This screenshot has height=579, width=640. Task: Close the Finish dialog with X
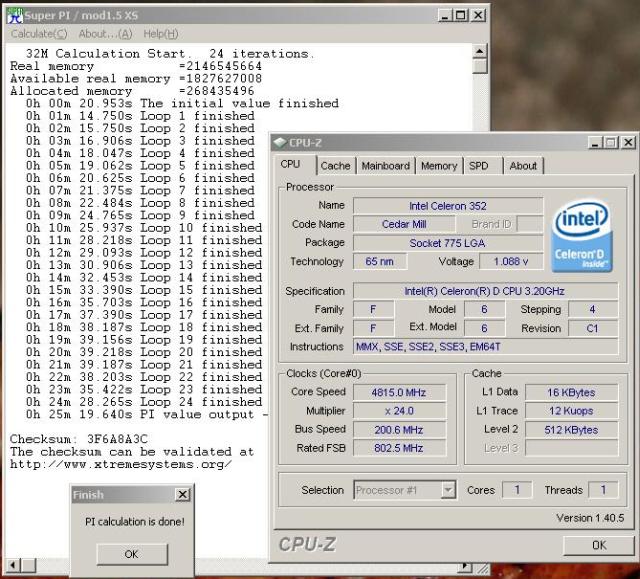coord(182,495)
